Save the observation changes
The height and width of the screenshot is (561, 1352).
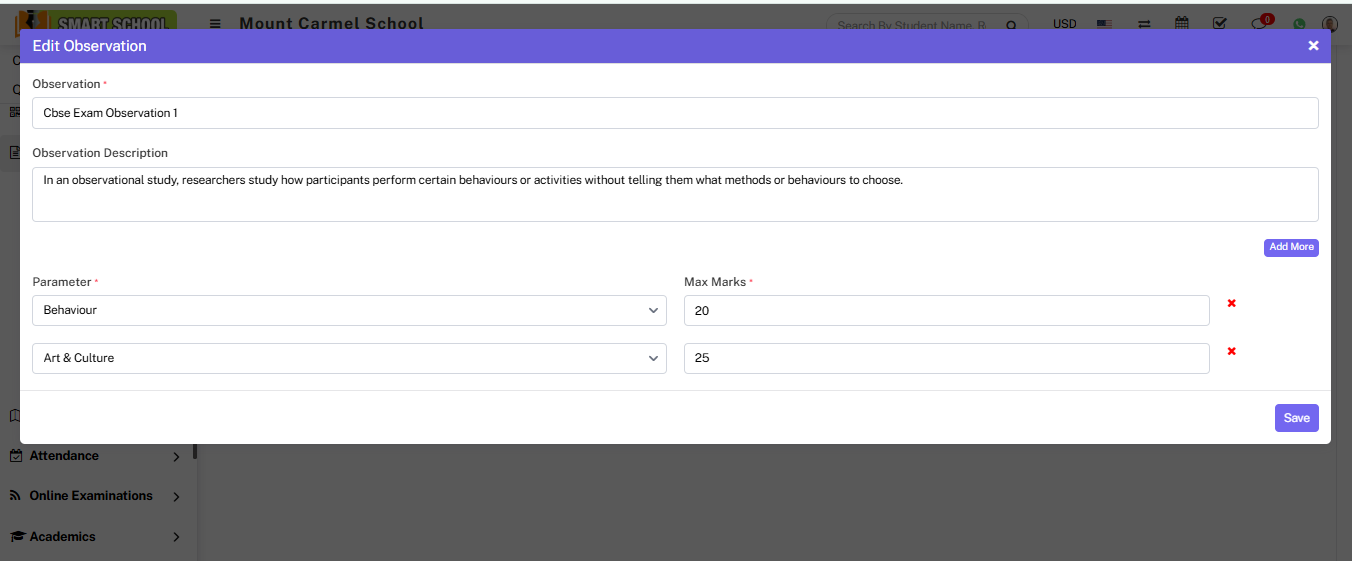coord(1296,418)
